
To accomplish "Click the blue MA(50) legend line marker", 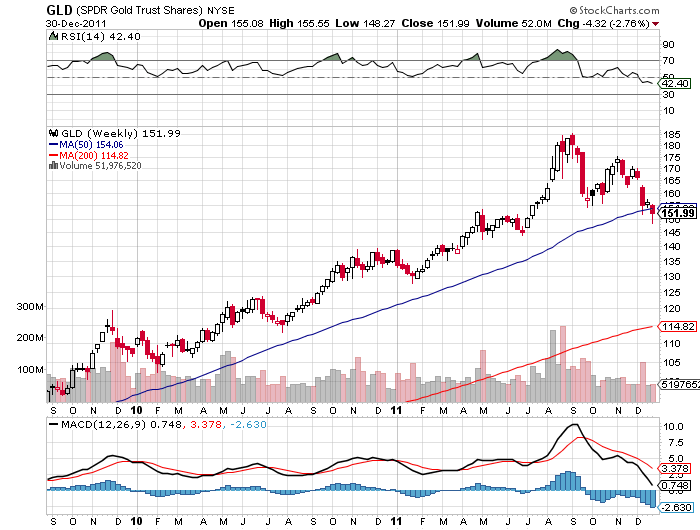I will pos(53,145).
